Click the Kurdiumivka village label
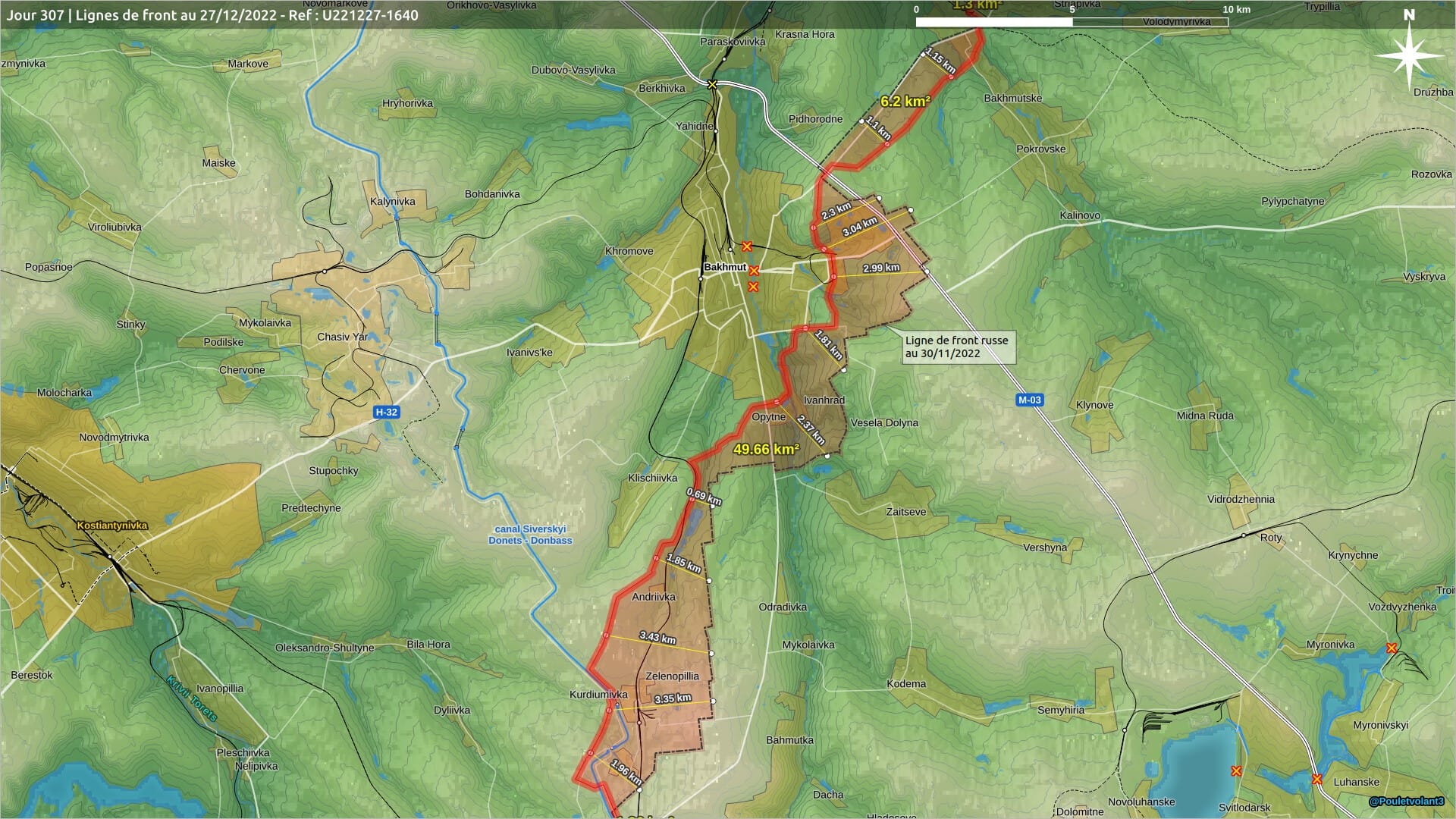 pos(598,695)
